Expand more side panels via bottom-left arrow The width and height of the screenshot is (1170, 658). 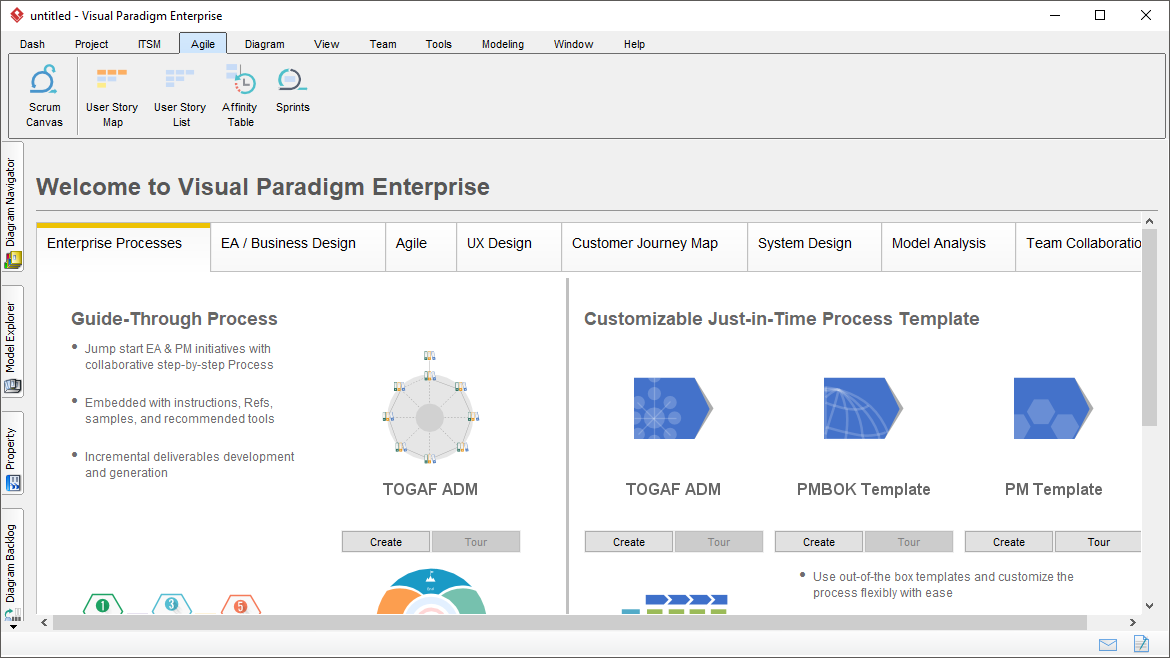coord(13,627)
